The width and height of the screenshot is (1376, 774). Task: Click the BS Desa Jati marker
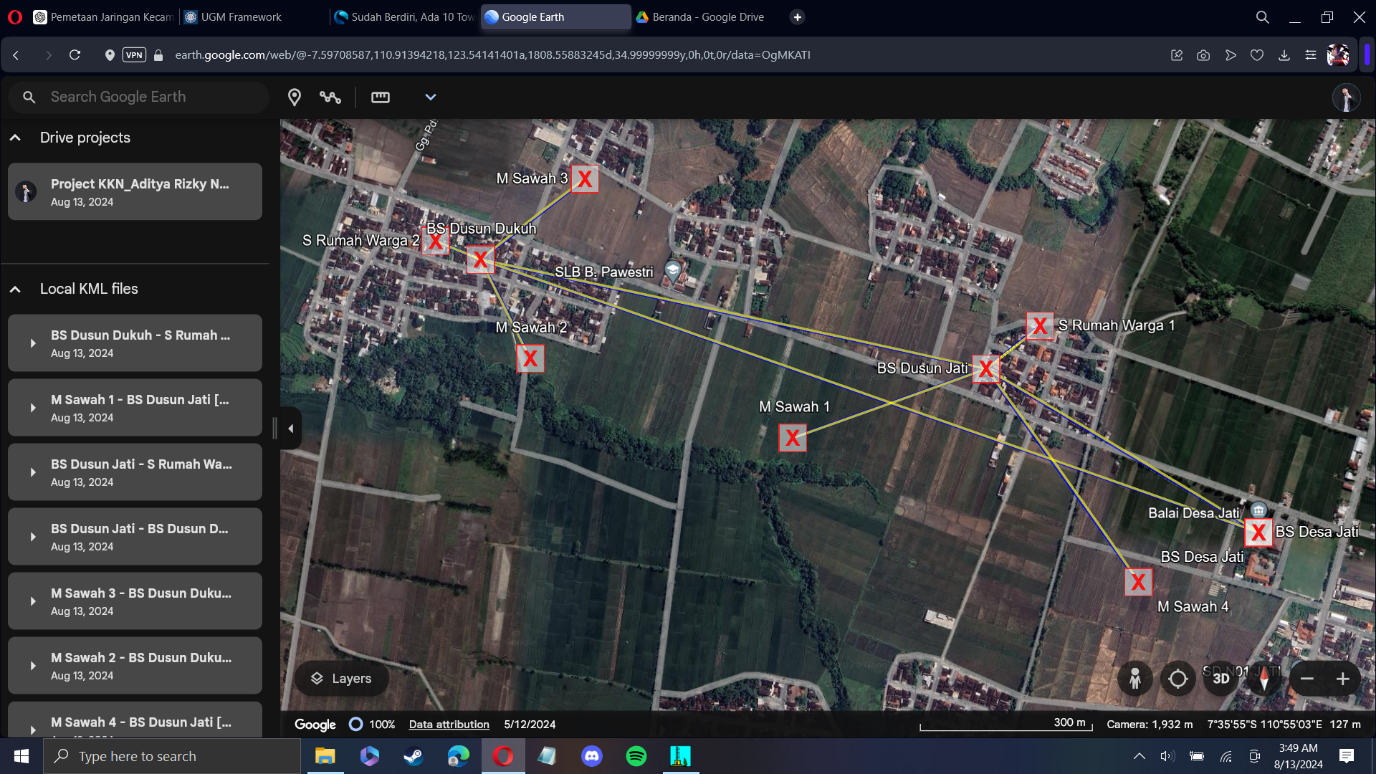coord(1258,533)
